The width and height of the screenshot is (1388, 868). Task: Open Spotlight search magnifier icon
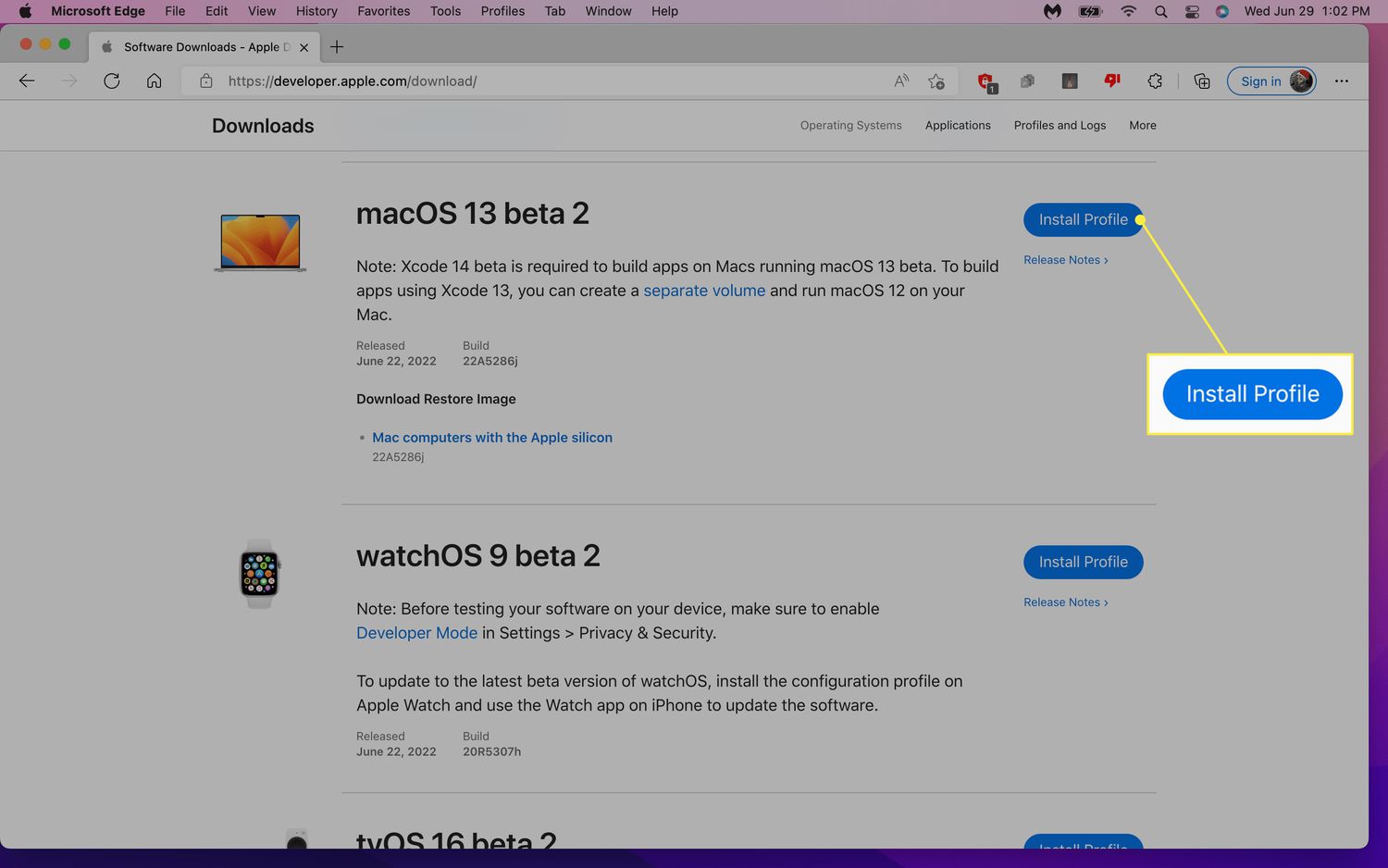1160,11
